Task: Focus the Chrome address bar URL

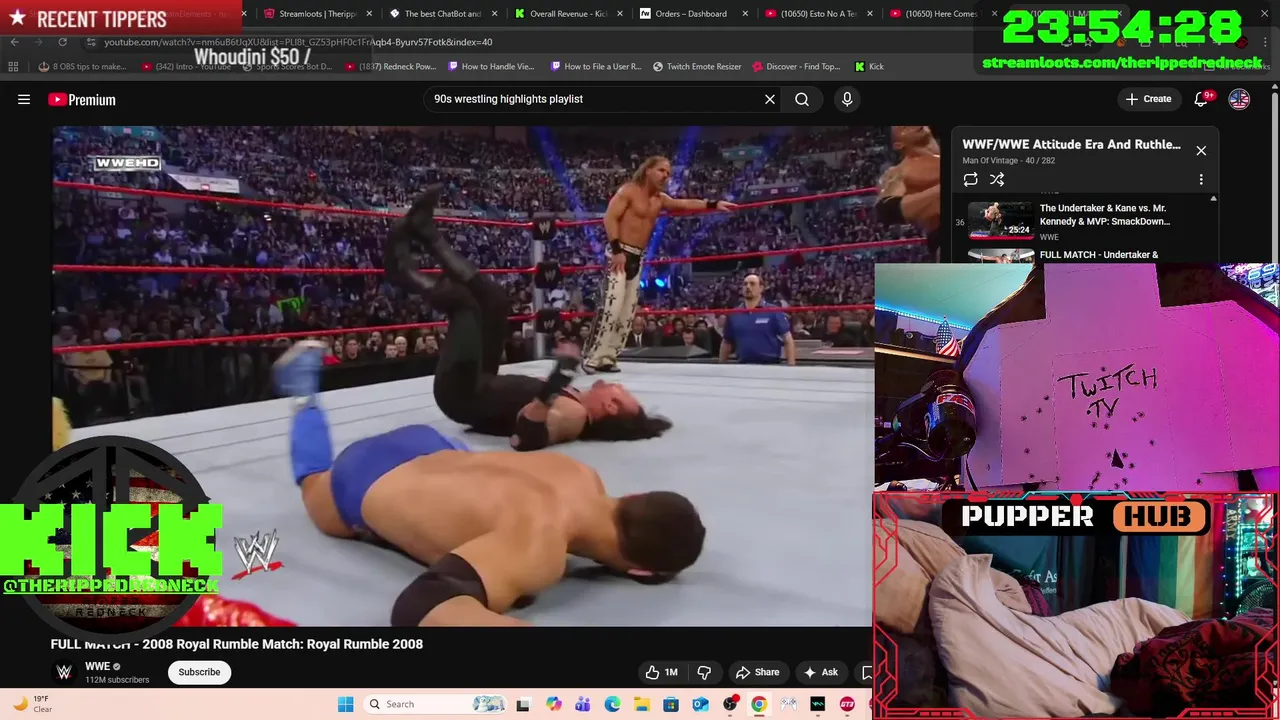Action: pyautogui.click(x=298, y=42)
